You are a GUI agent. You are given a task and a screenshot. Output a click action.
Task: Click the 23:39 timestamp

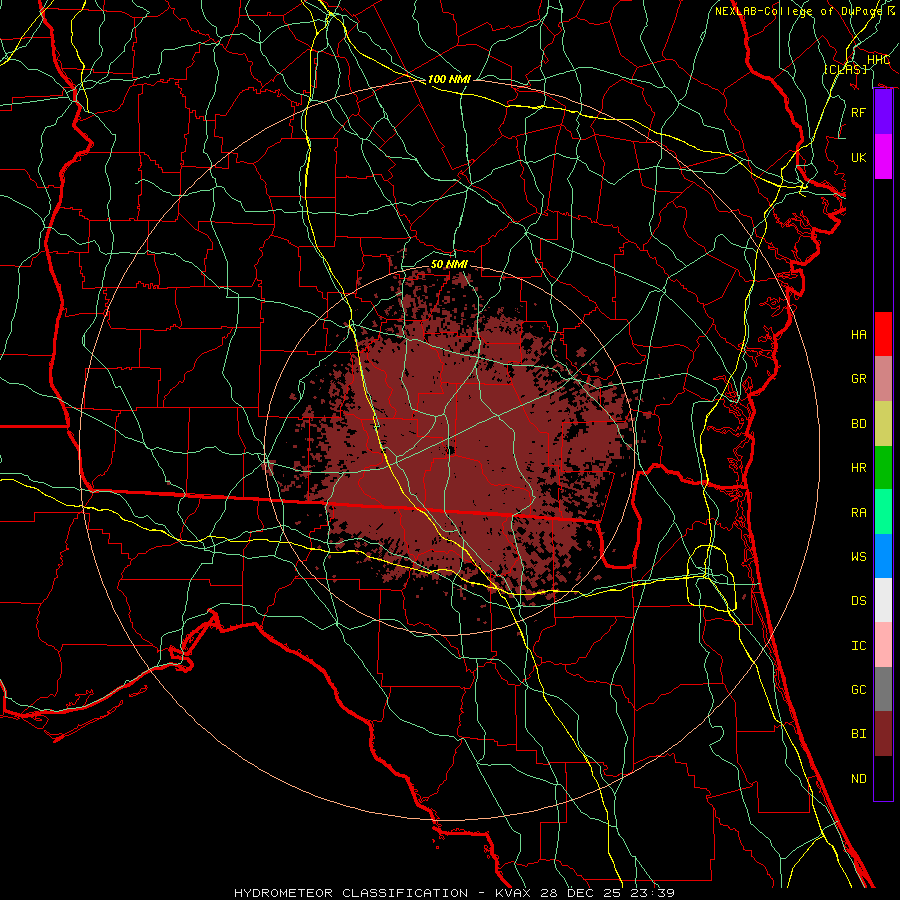tap(651, 893)
